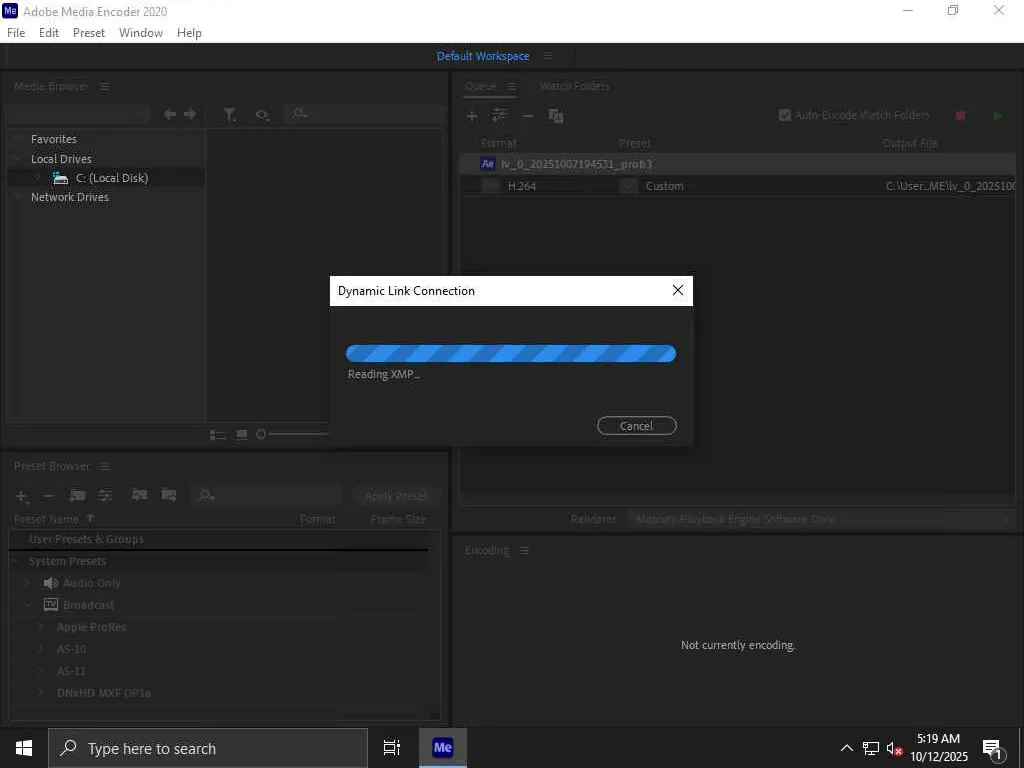The width and height of the screenshot is (1024, 768).
Task: Open the Media Browser ingest view eye icon
Action: coord(263,115)
